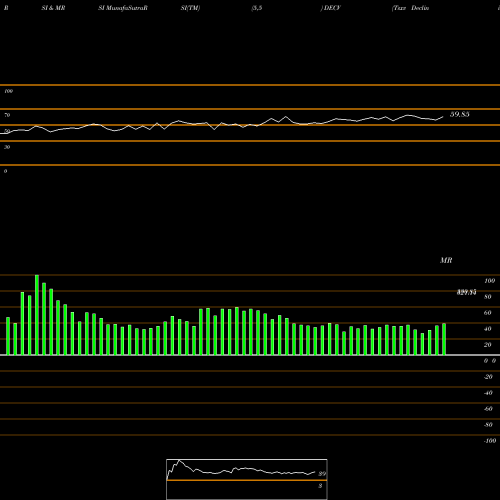This screenshot has width=500, height=500.
Task: Click the white RSI line at its right end
Action: pos(442,117)
